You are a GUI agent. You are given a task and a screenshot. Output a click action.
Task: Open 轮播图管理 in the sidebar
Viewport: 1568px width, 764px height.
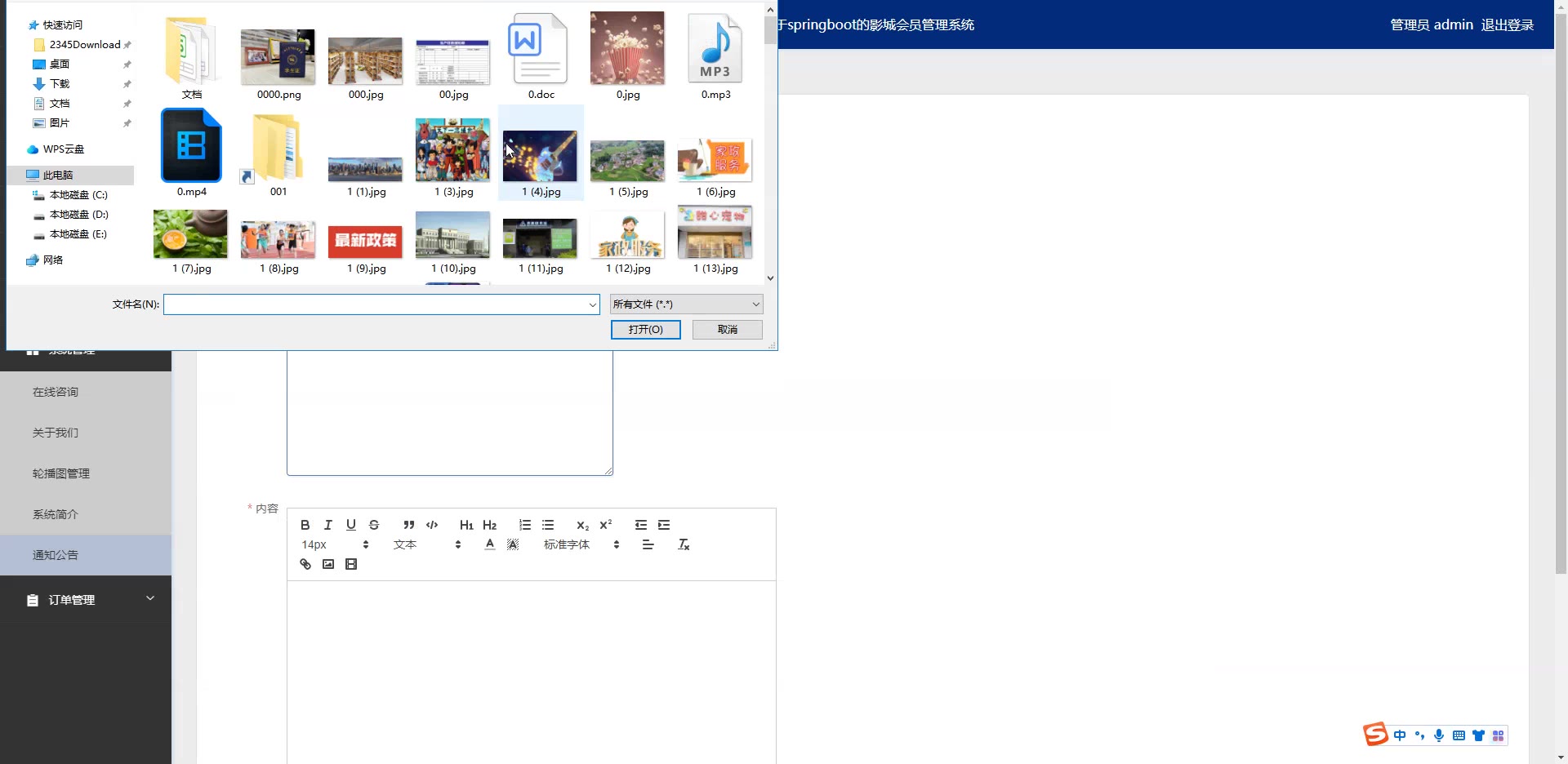86,473
